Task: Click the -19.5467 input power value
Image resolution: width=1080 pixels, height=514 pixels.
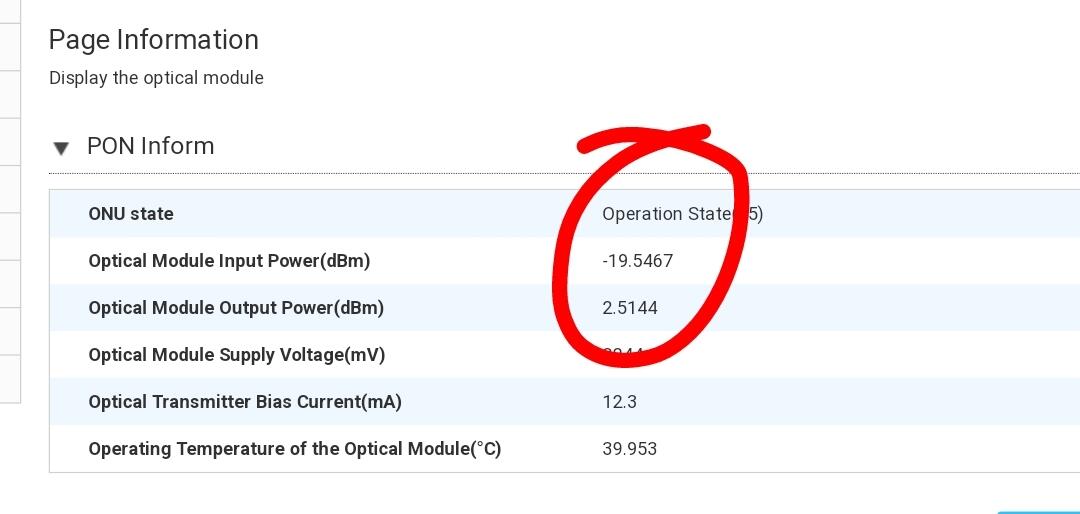Action: 637,261
